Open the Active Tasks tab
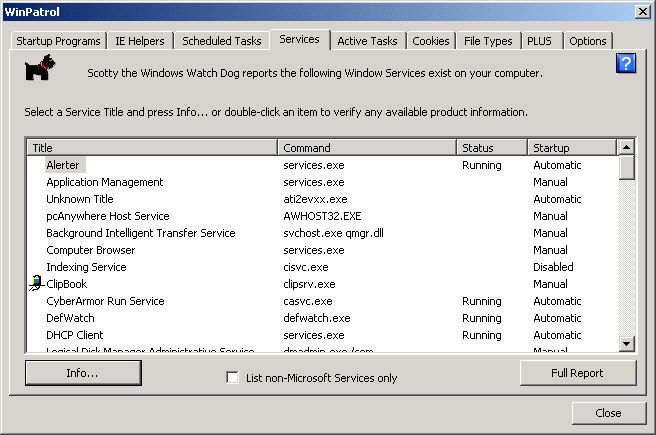Viewport: 656px width, 435px height. (367, 41)
